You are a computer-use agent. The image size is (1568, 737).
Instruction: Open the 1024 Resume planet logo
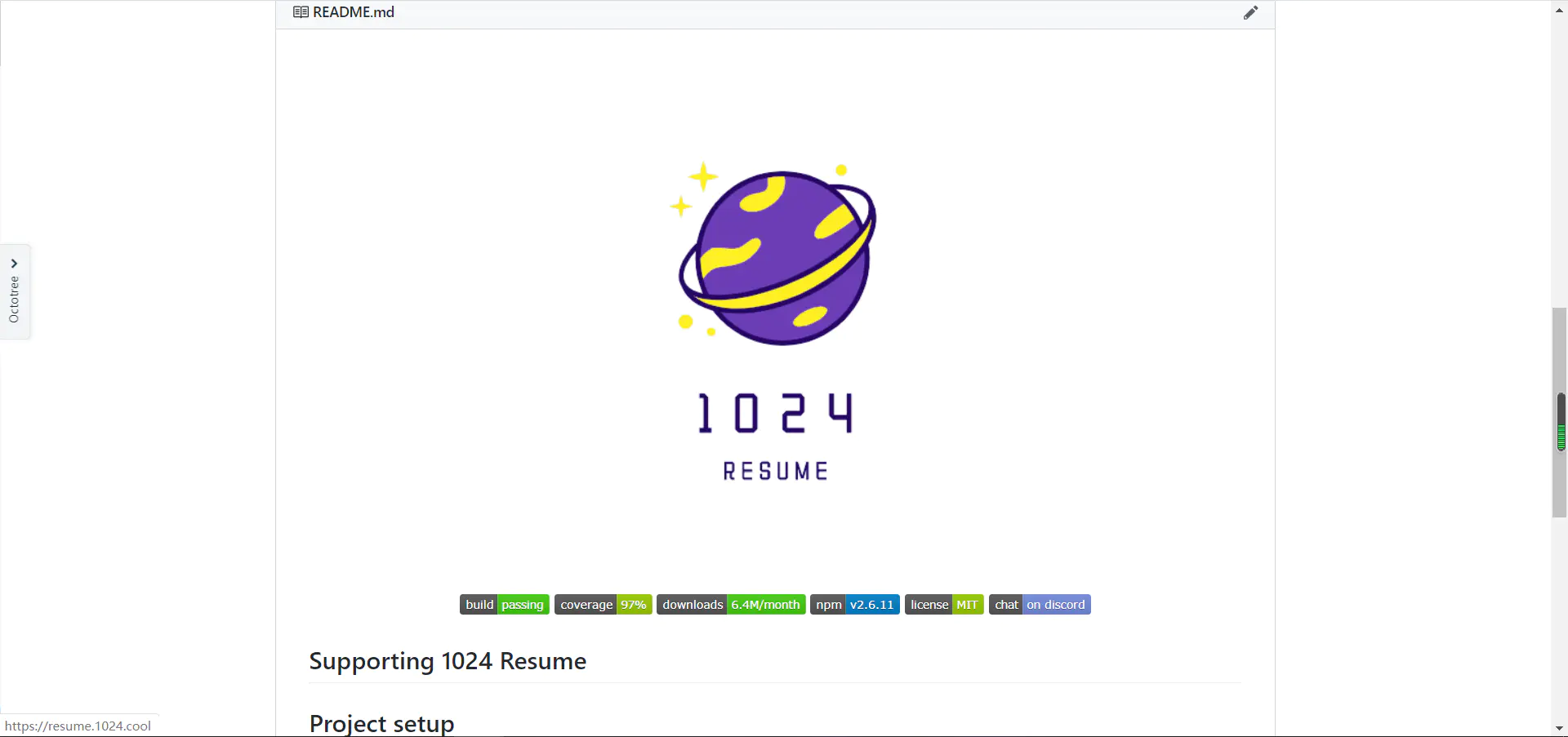click(775, 320)
